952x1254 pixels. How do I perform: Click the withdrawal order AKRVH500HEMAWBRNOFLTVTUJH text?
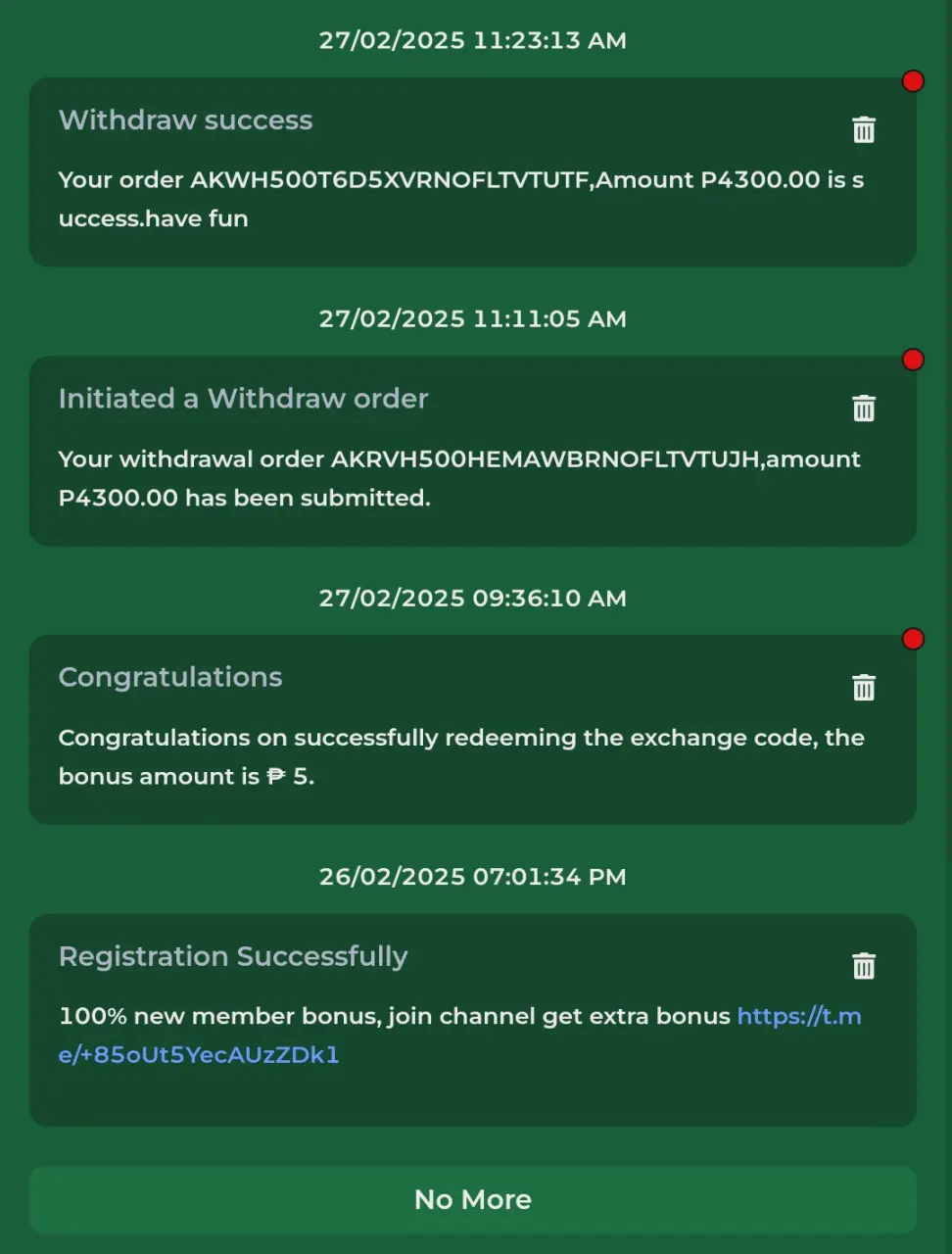tap(459, 478)
